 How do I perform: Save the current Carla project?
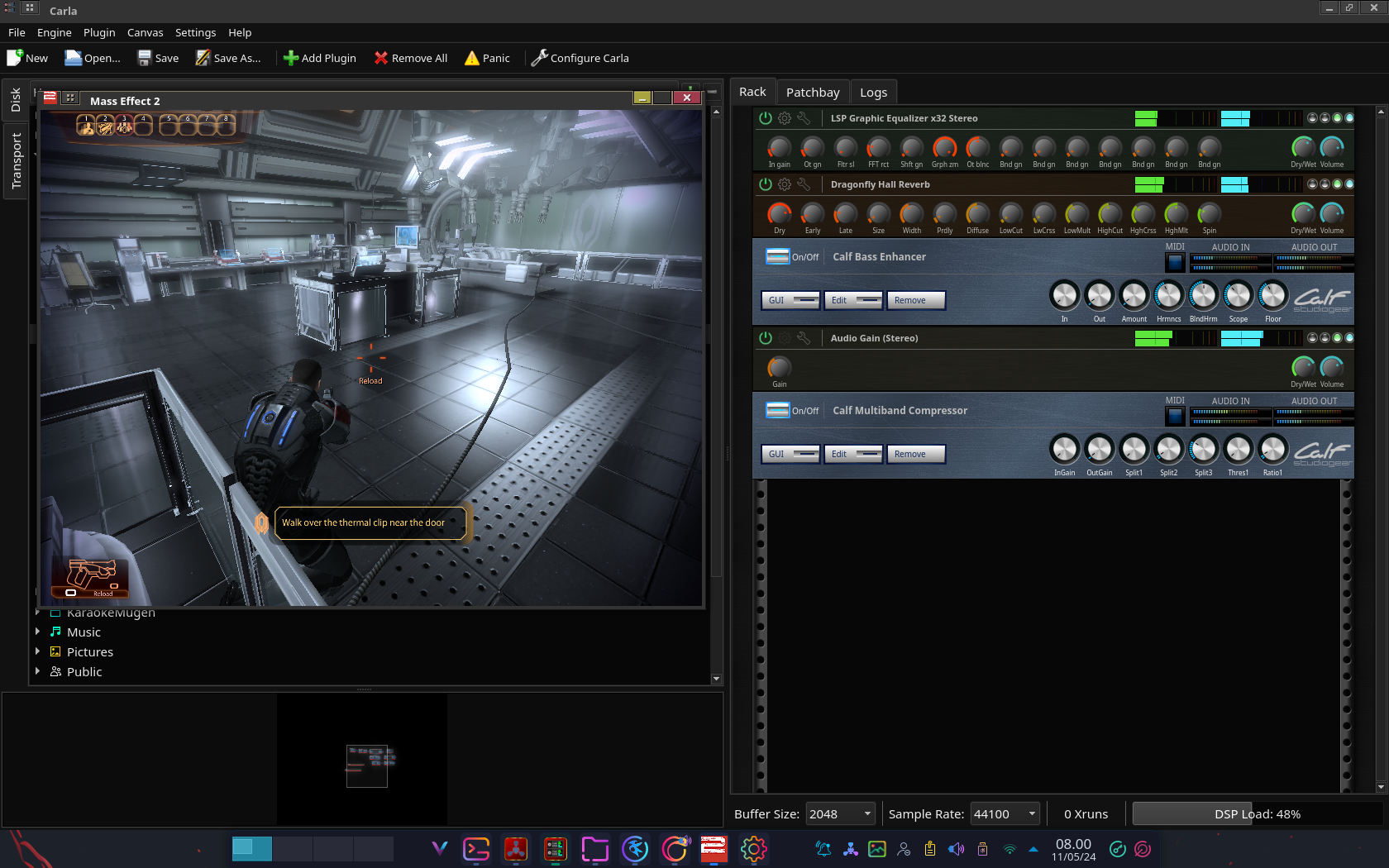click(158, 58)
